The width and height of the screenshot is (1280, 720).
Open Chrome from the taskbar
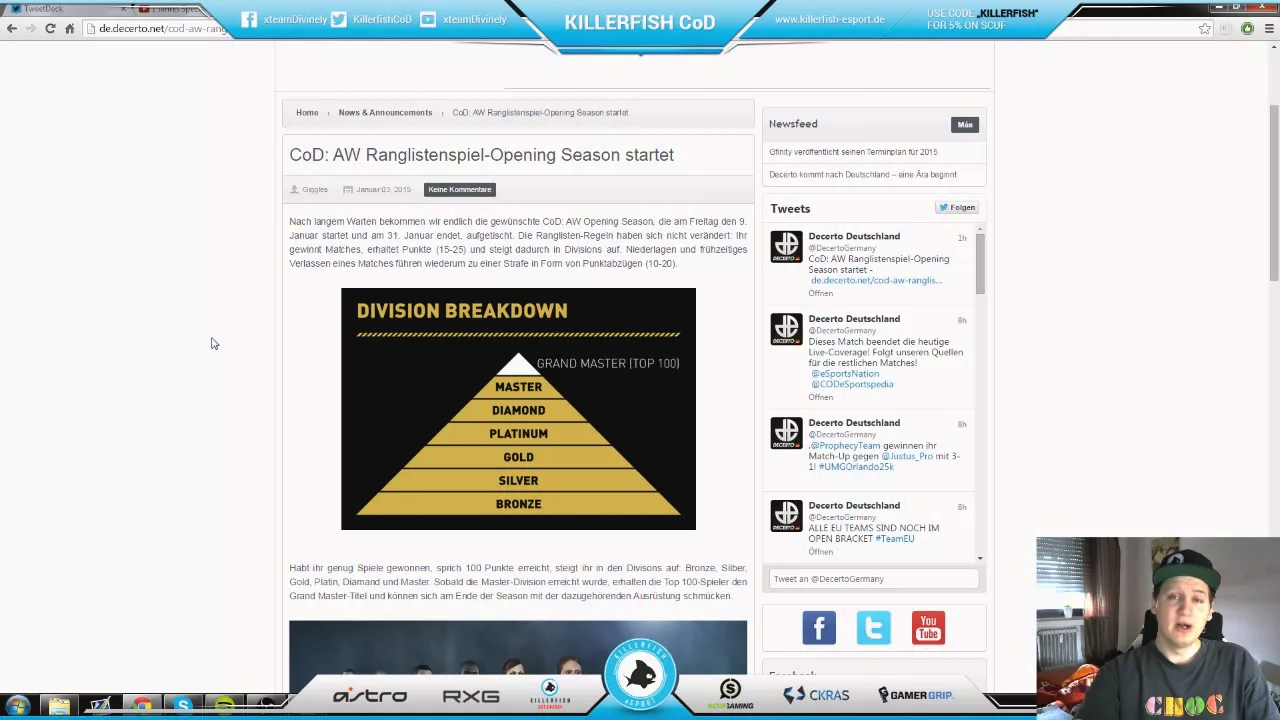(x=142, y=707)
